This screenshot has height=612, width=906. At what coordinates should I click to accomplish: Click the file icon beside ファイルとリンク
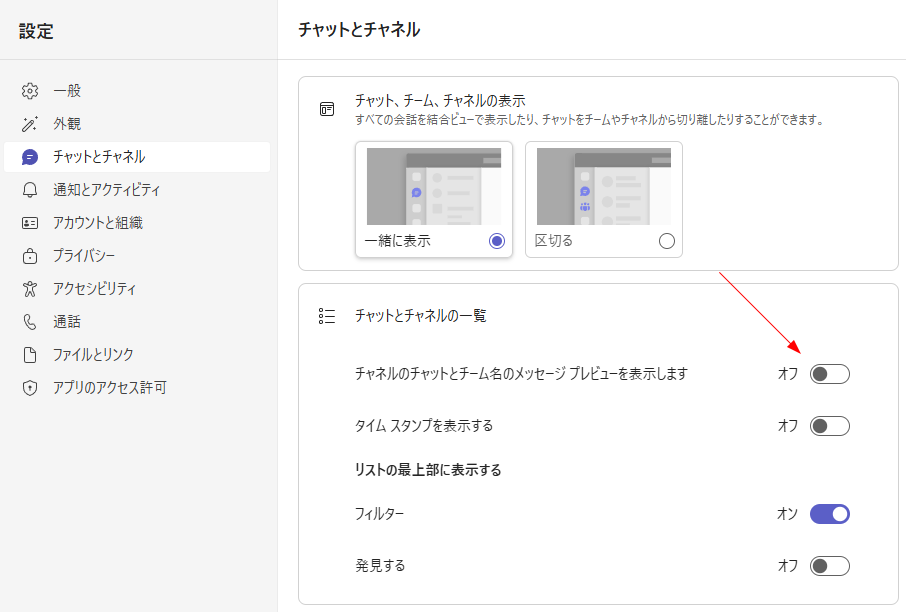[30, 354]
